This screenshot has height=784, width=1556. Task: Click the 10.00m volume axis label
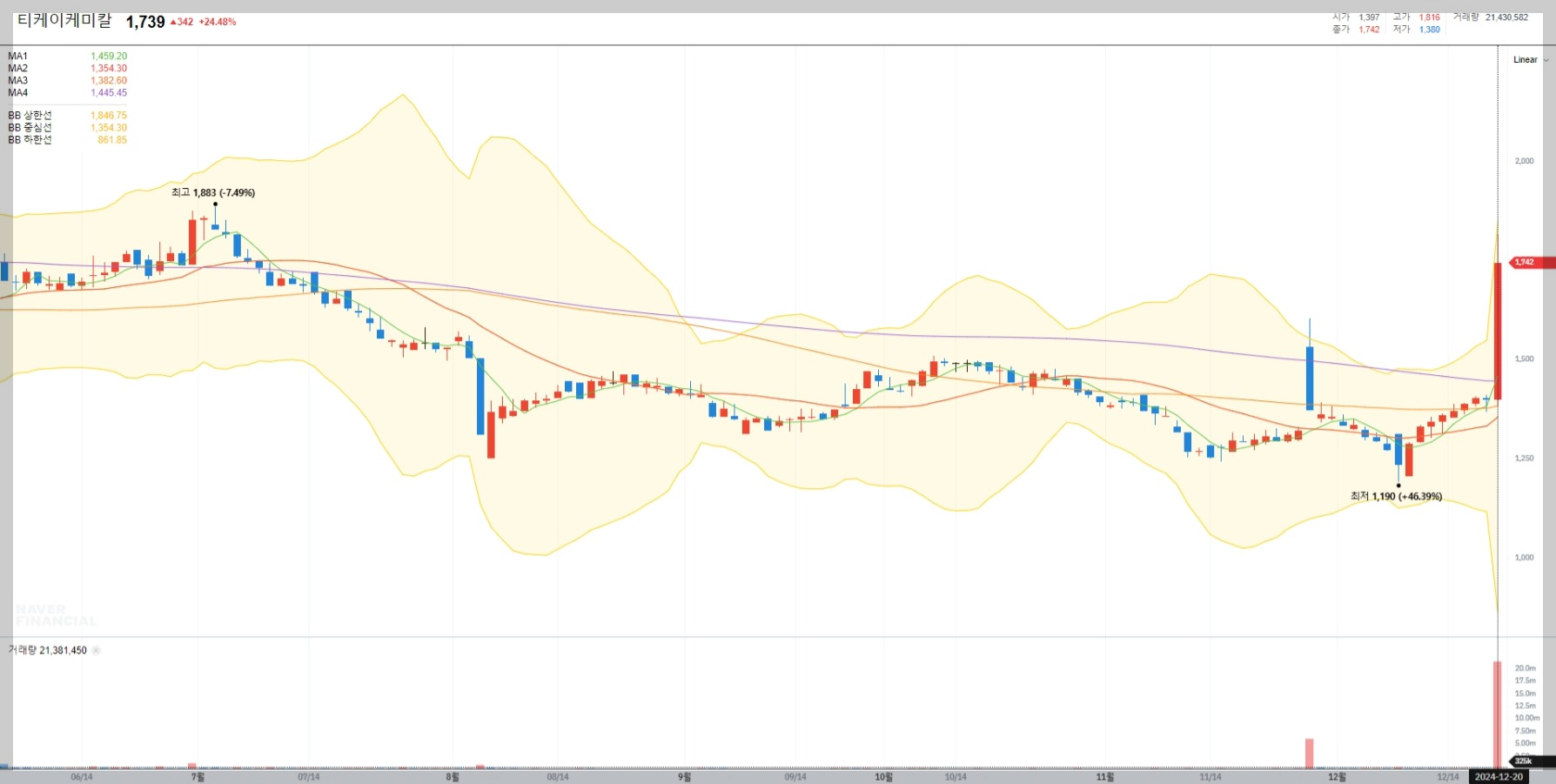[x=1527, y=718]
